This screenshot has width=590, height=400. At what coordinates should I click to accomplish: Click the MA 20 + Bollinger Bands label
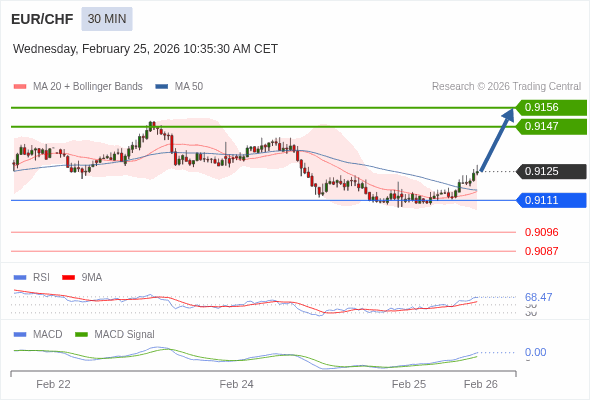tap(88, 87)
